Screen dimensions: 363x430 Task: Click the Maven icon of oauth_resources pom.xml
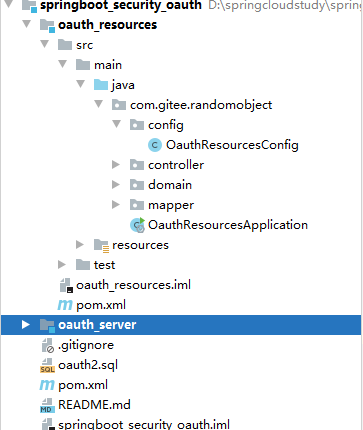[65, 305]
